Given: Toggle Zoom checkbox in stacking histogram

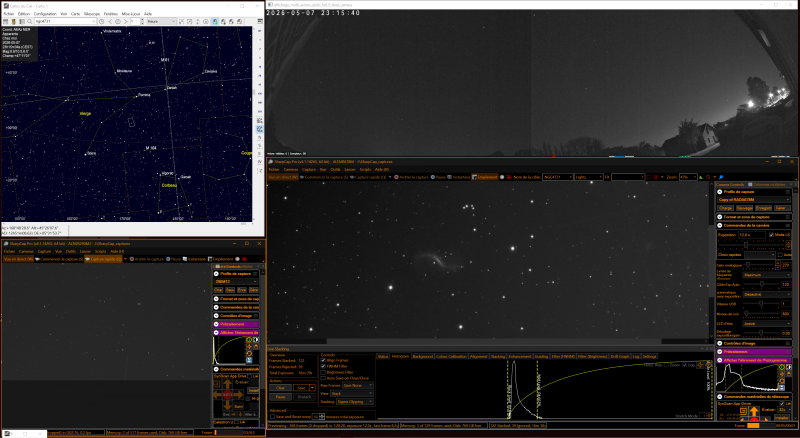Looking at the screenshot, I should coord(666,365).
